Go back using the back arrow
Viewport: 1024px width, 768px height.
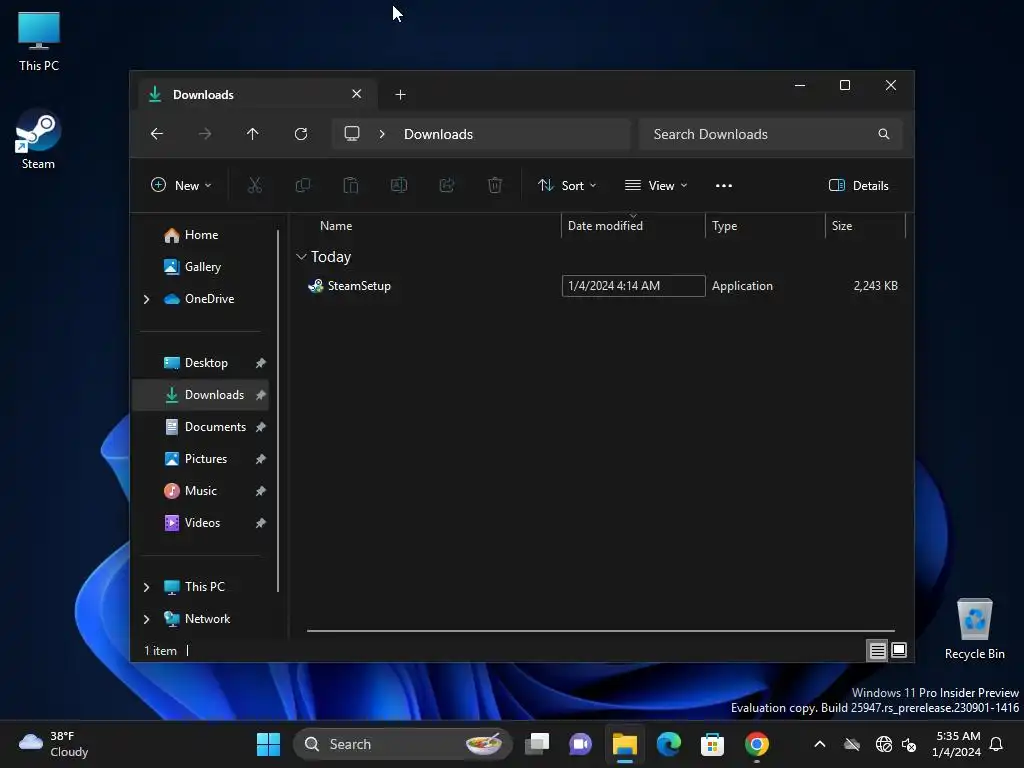(157, 134)
